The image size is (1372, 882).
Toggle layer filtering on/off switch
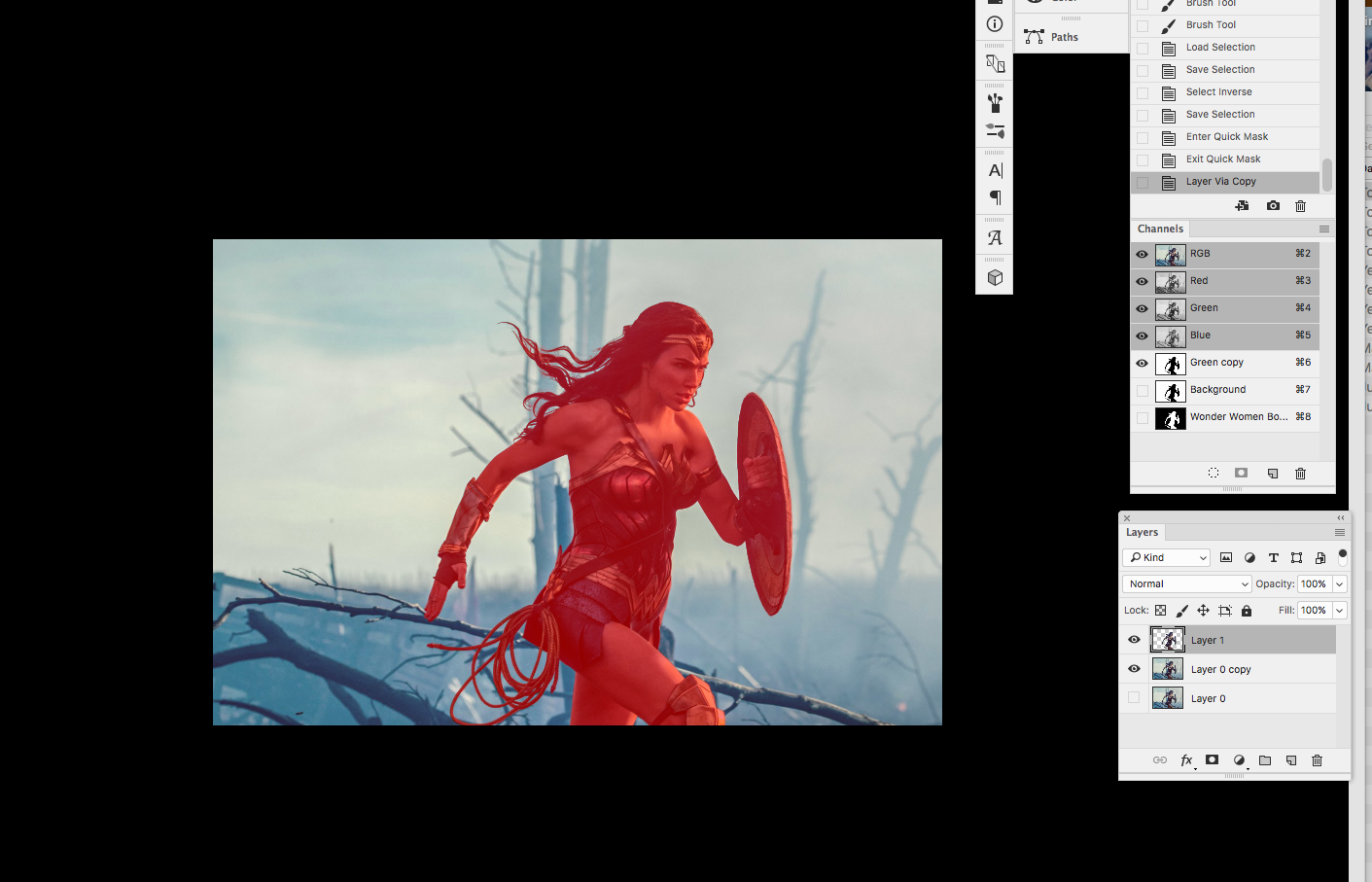tap(1343, 557)
